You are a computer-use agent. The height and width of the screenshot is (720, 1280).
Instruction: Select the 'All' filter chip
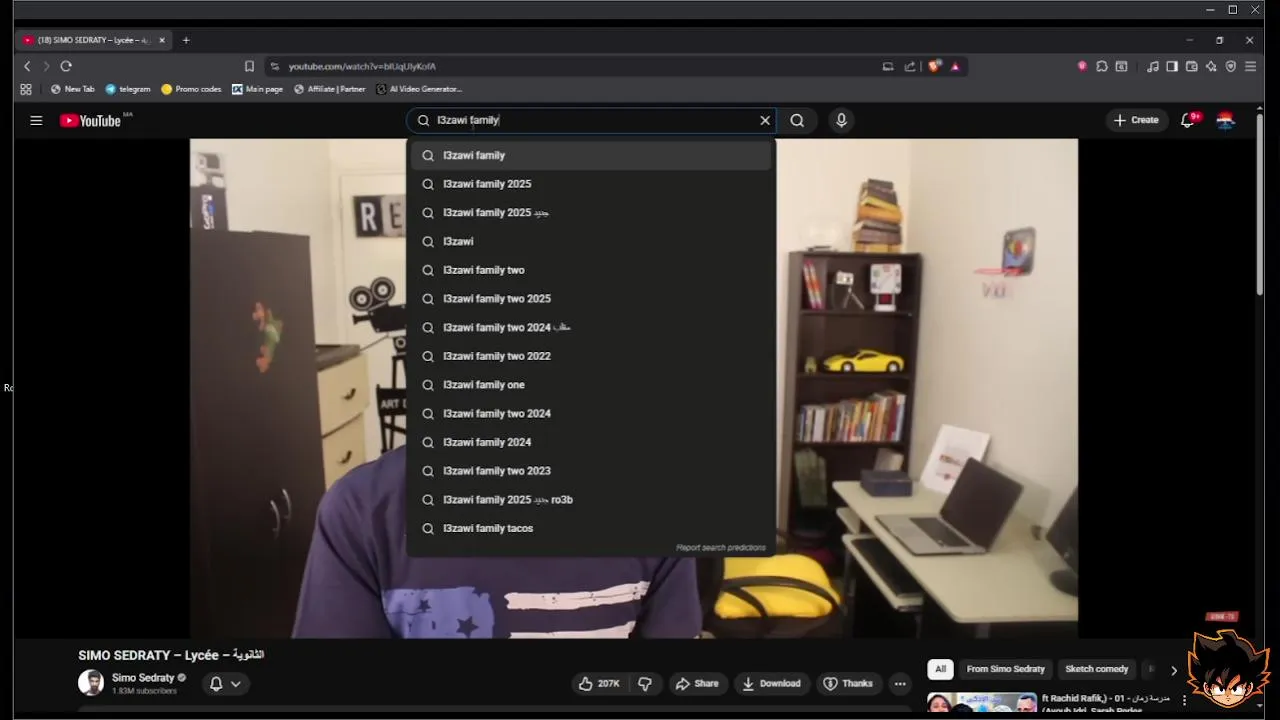940,669
